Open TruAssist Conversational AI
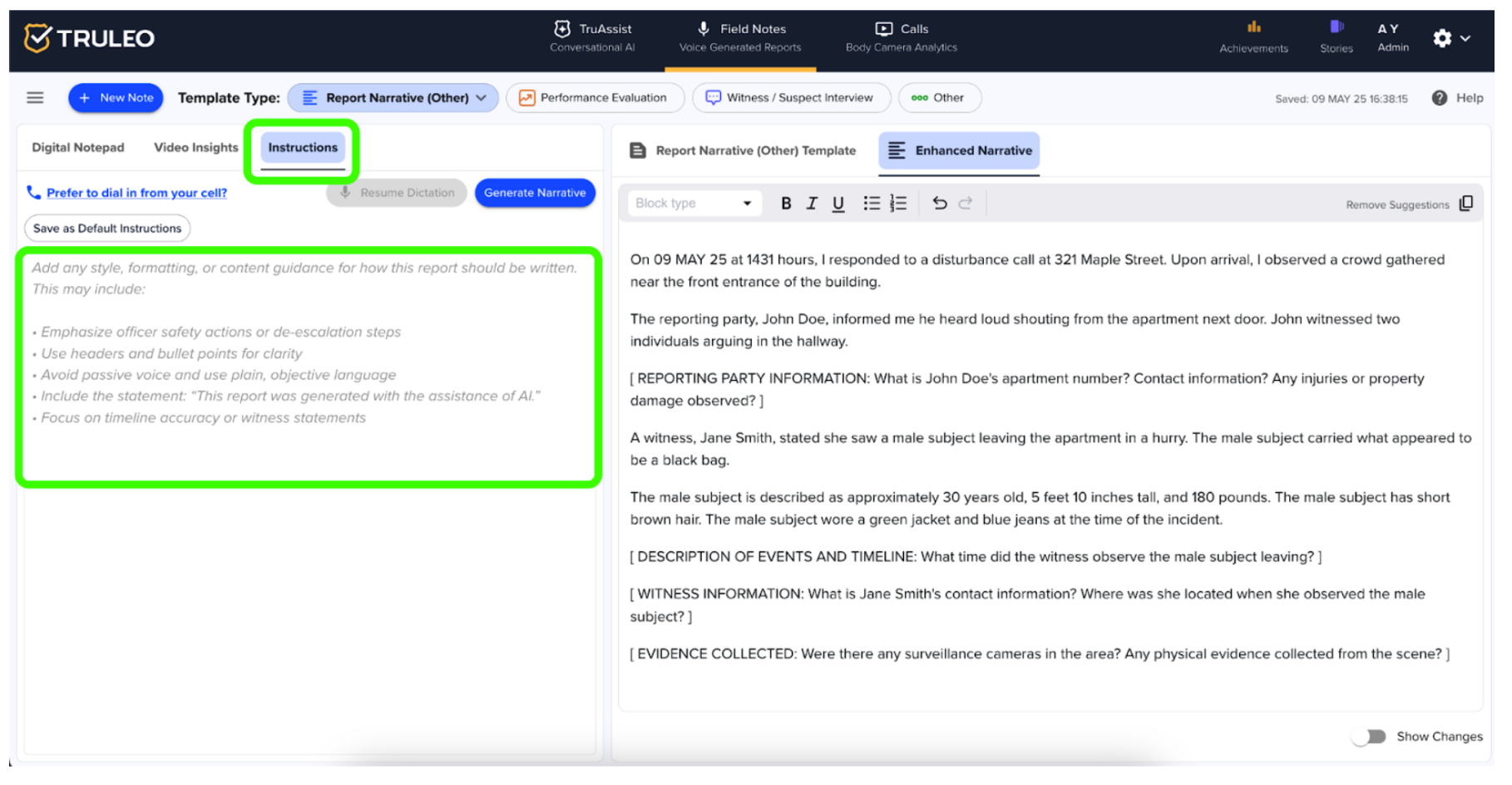Screen dimensions: 1512x785 click(x=592, y=37)
